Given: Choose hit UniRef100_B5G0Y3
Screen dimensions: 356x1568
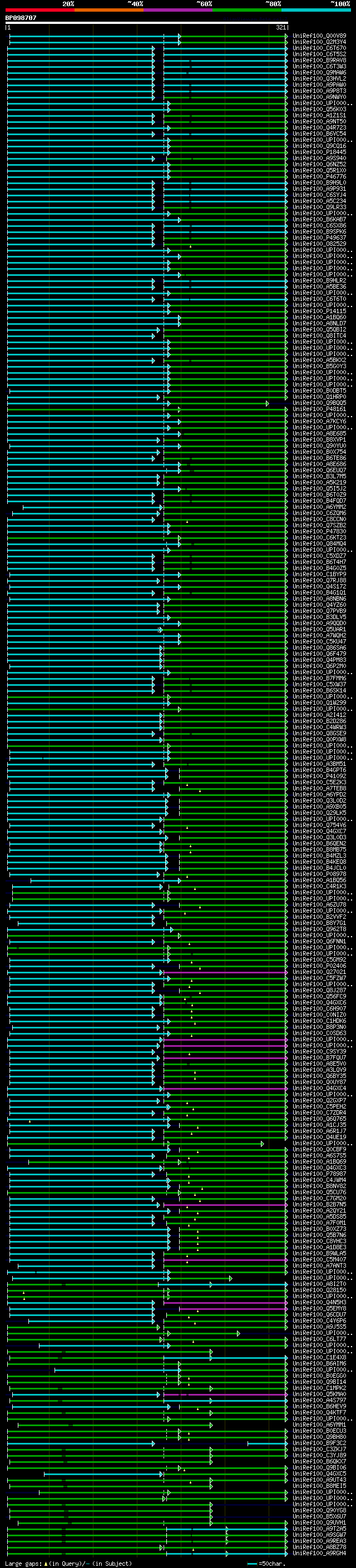Looking at the screenshot, I should [x=319, y=367].
